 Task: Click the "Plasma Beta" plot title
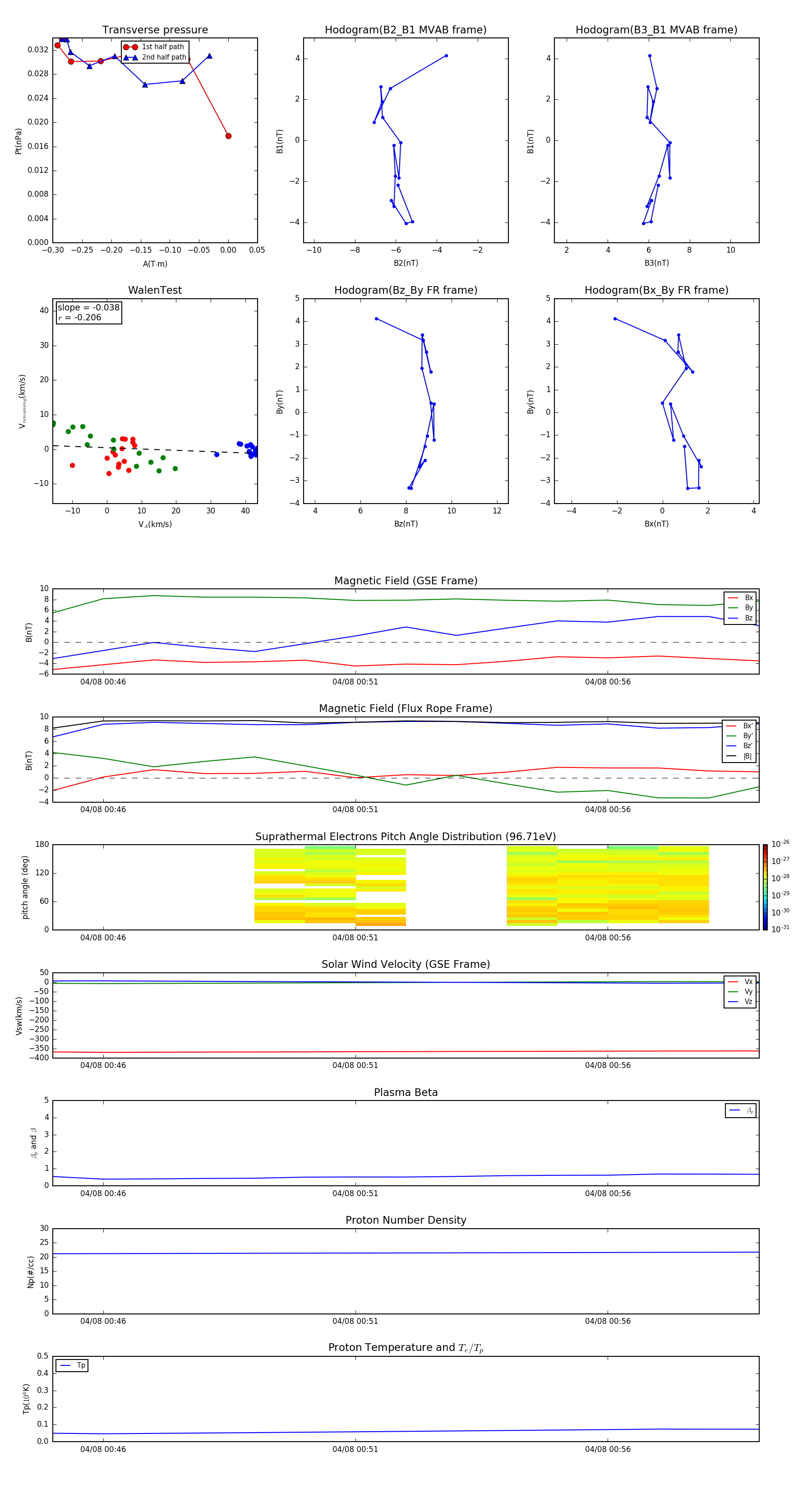[x=406, y=1093]
